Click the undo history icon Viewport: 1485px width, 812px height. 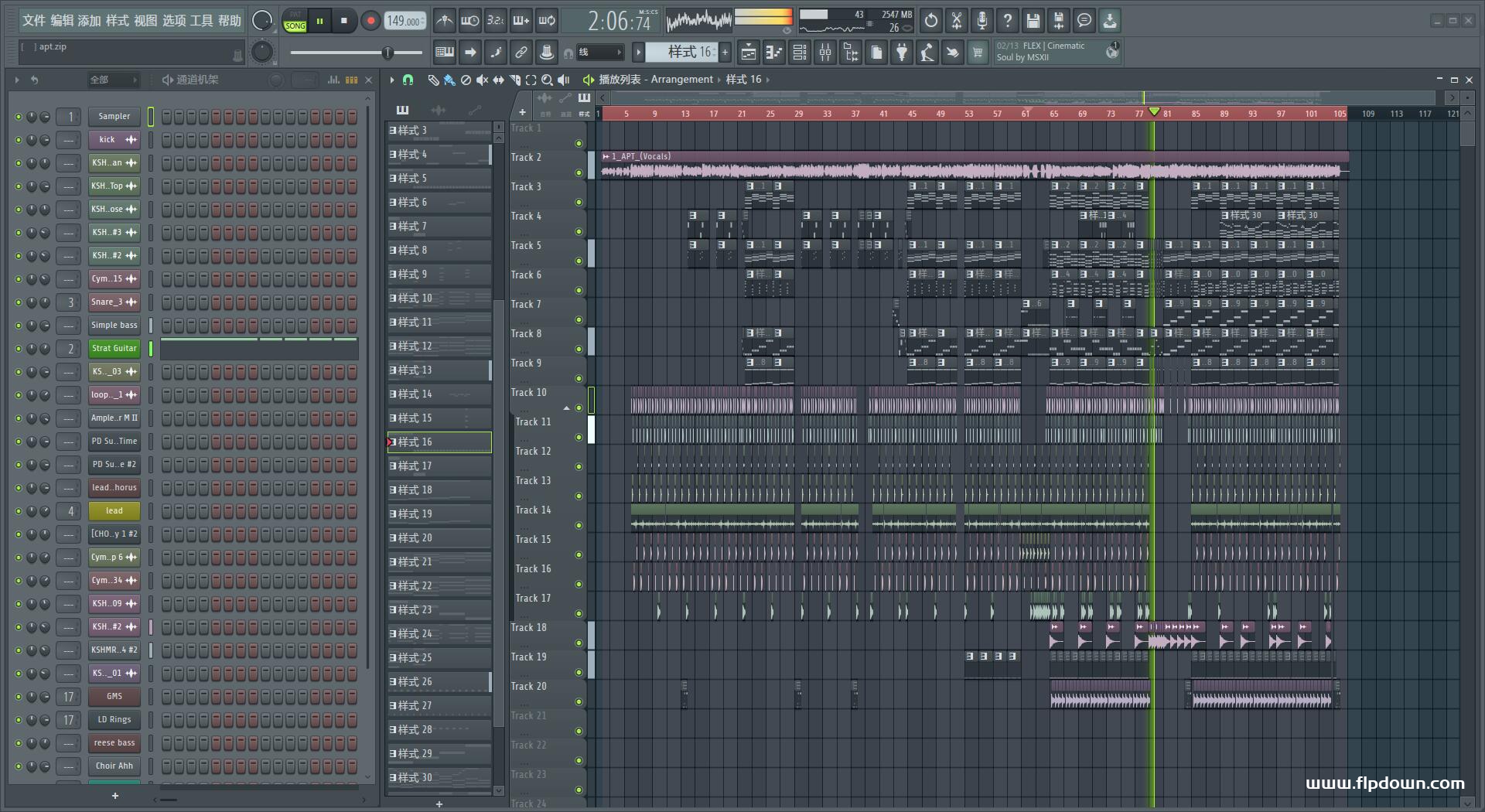(x=931, y=21)
